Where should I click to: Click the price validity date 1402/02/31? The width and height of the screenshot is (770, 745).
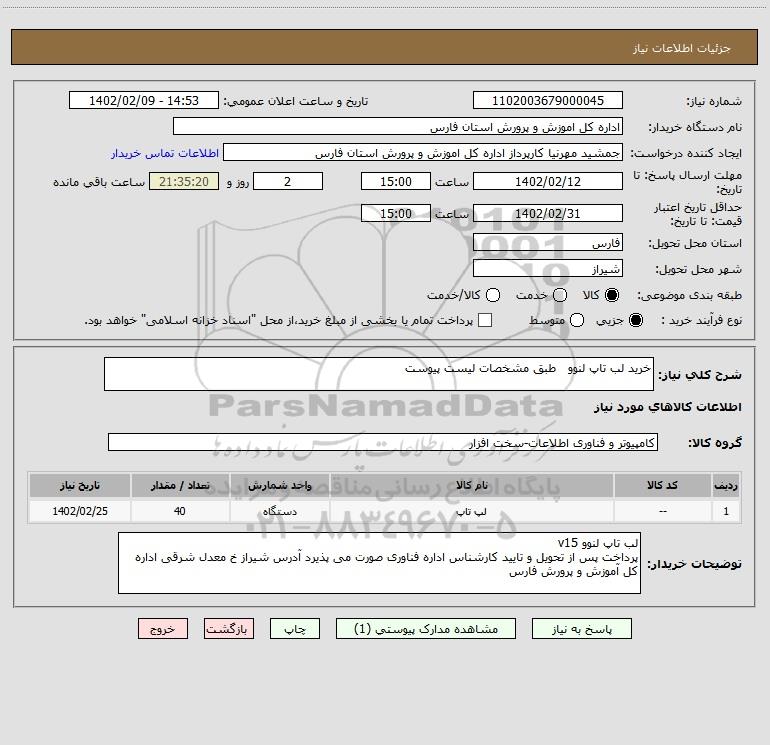tap(548, 213)
